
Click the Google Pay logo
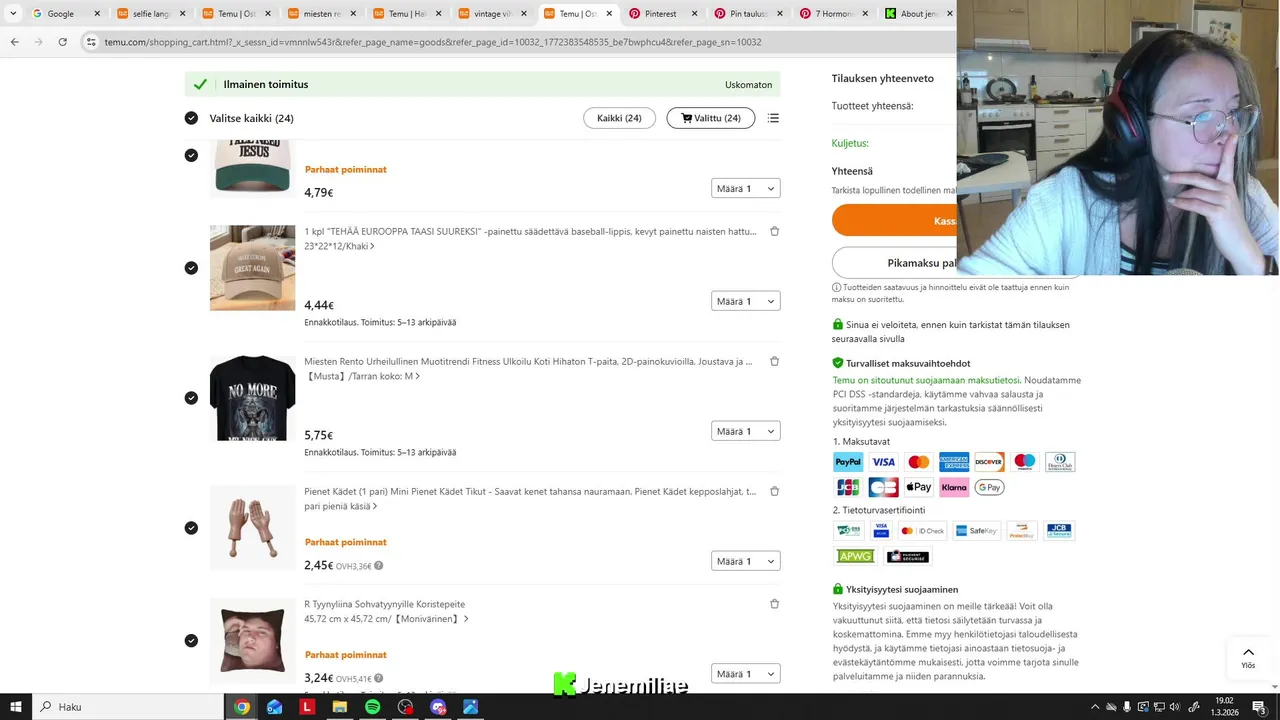[x=989, y=487]
